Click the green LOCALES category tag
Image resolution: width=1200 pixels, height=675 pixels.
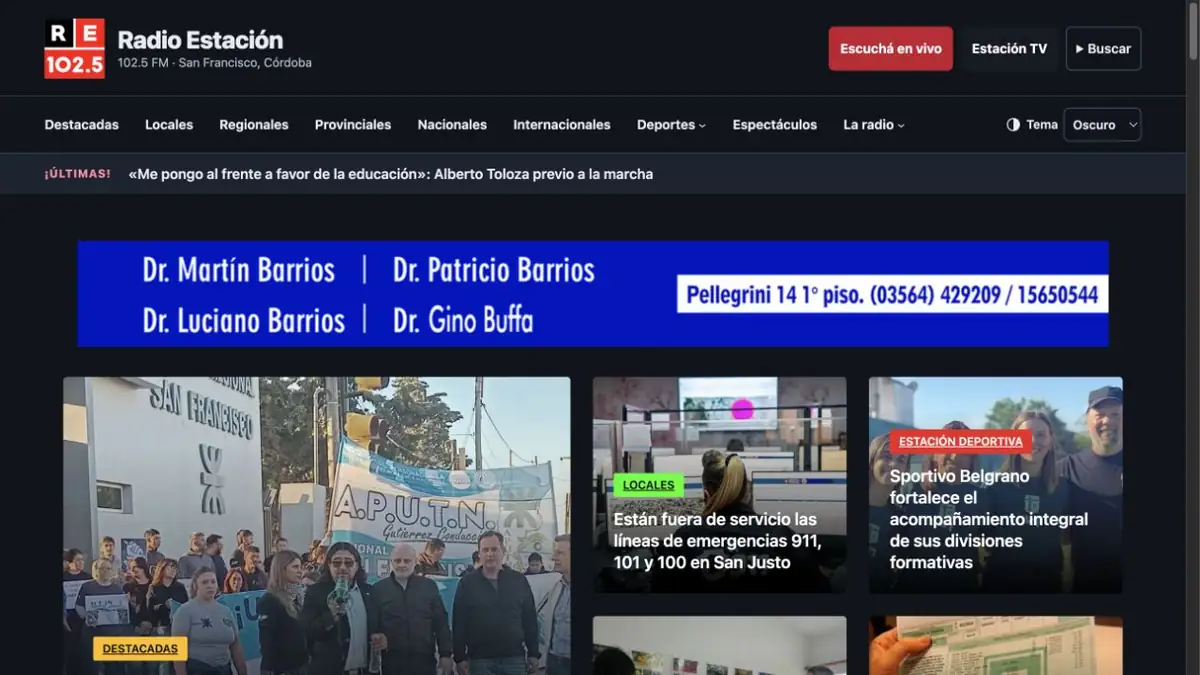coord(648,485)
